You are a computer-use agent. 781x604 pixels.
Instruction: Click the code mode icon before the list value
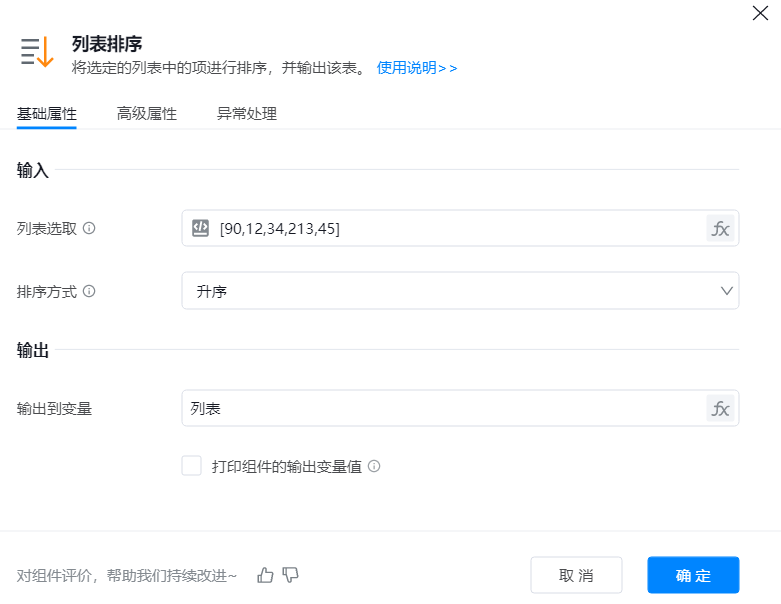point(201,228)
